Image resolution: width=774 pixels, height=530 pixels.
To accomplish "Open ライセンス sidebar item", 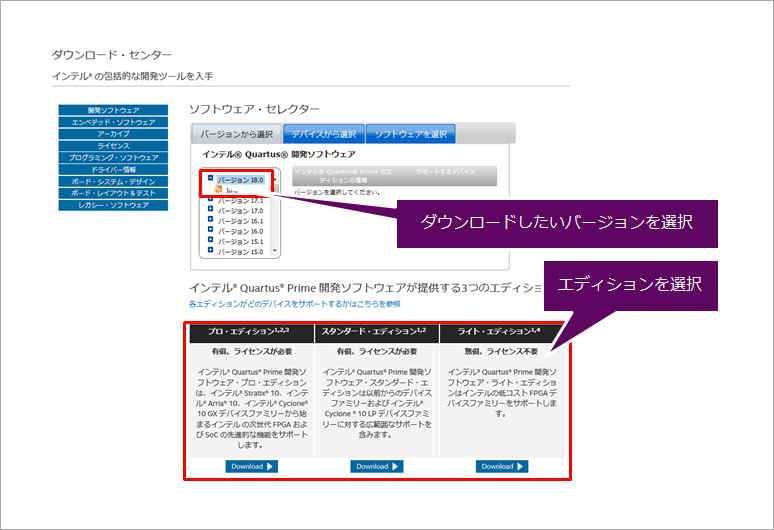I will 113,146.
